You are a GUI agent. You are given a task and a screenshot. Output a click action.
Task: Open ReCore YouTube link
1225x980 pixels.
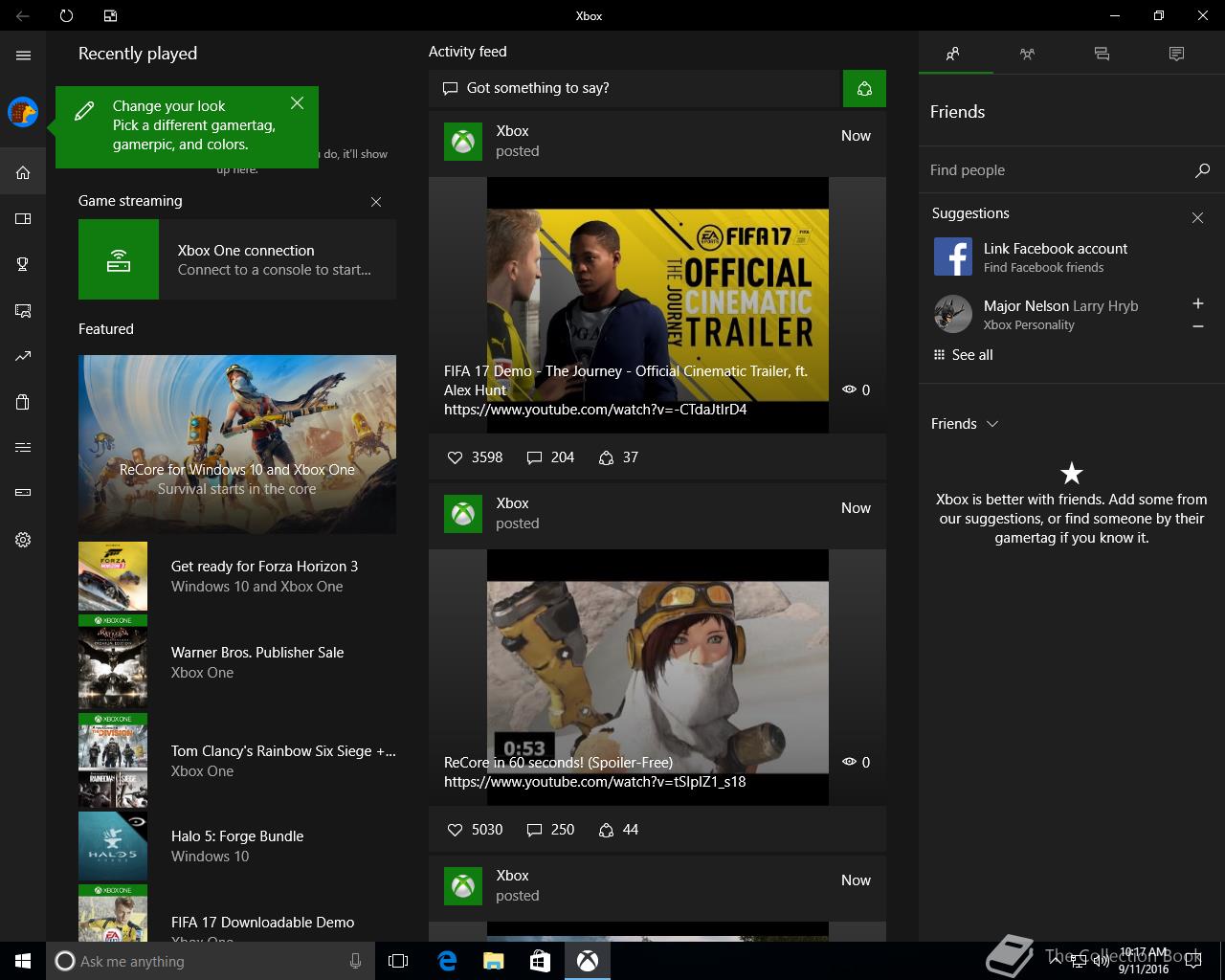(x=594, y=782)
